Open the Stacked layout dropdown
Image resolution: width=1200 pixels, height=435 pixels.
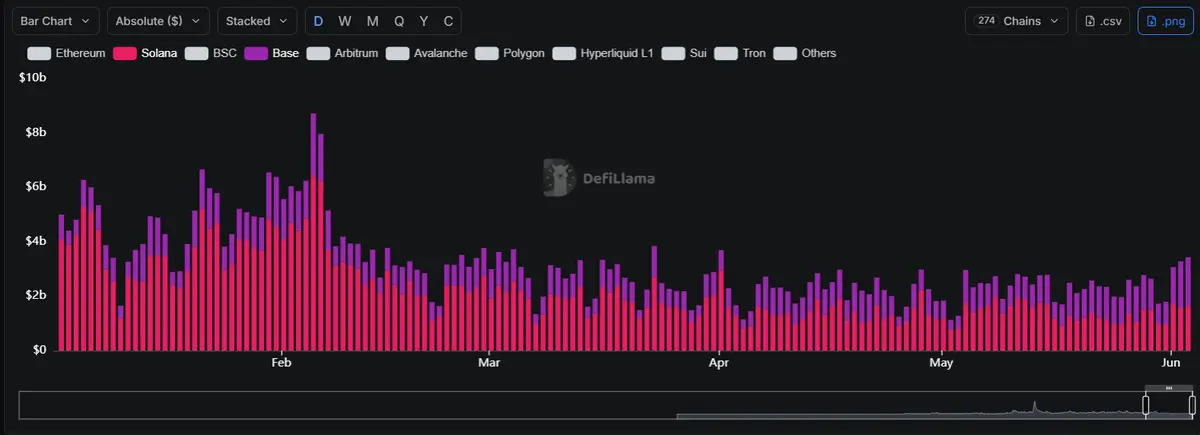pos(257,21)
